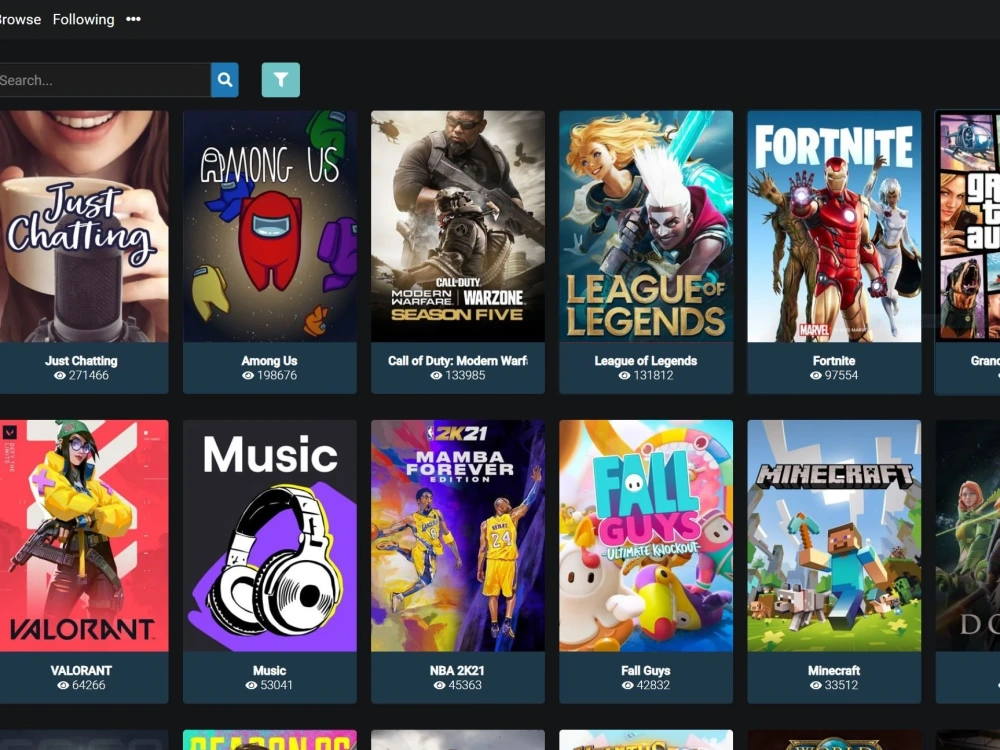1000x750 pixels.
Task: Click the 33512 viewer count
Action: [x=841, y=685]
